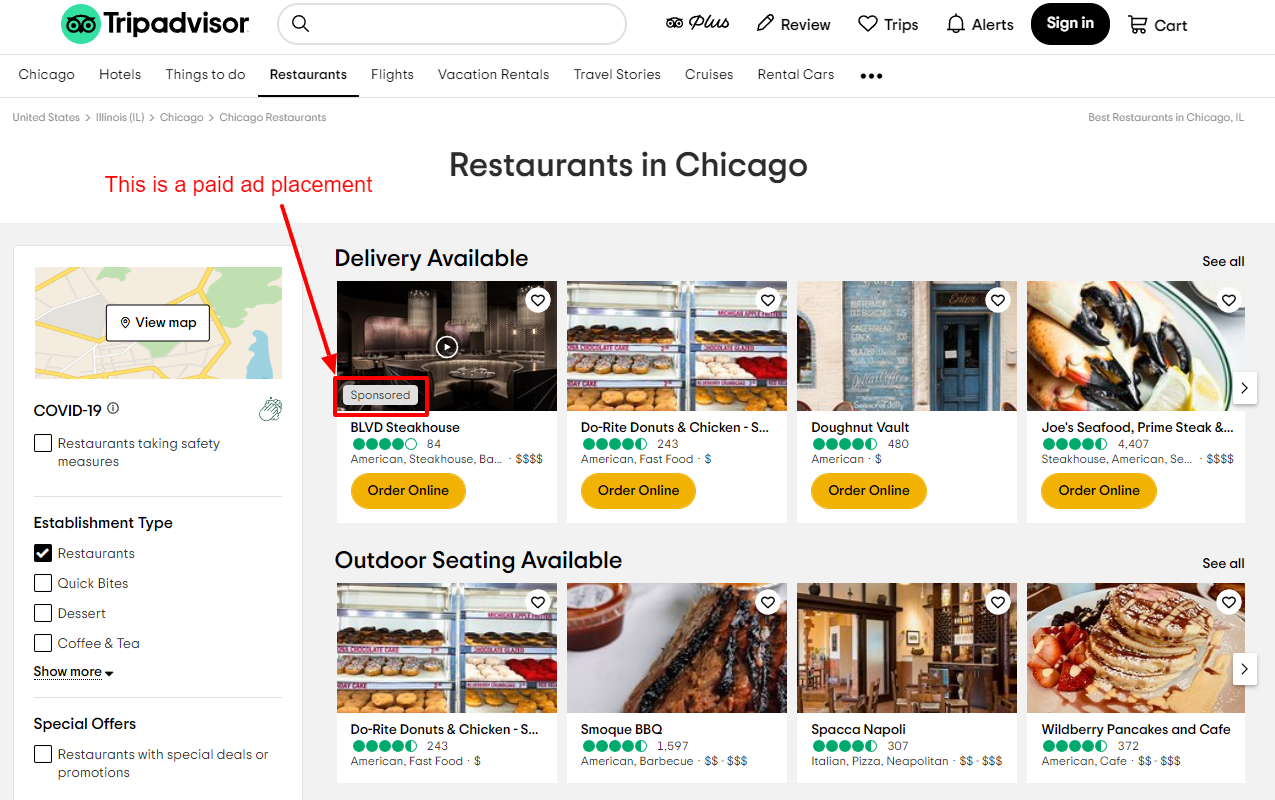Click Illinois (IL) breadcrumb link
Screen dimensions: 1275x800
[x=120, y=118]
